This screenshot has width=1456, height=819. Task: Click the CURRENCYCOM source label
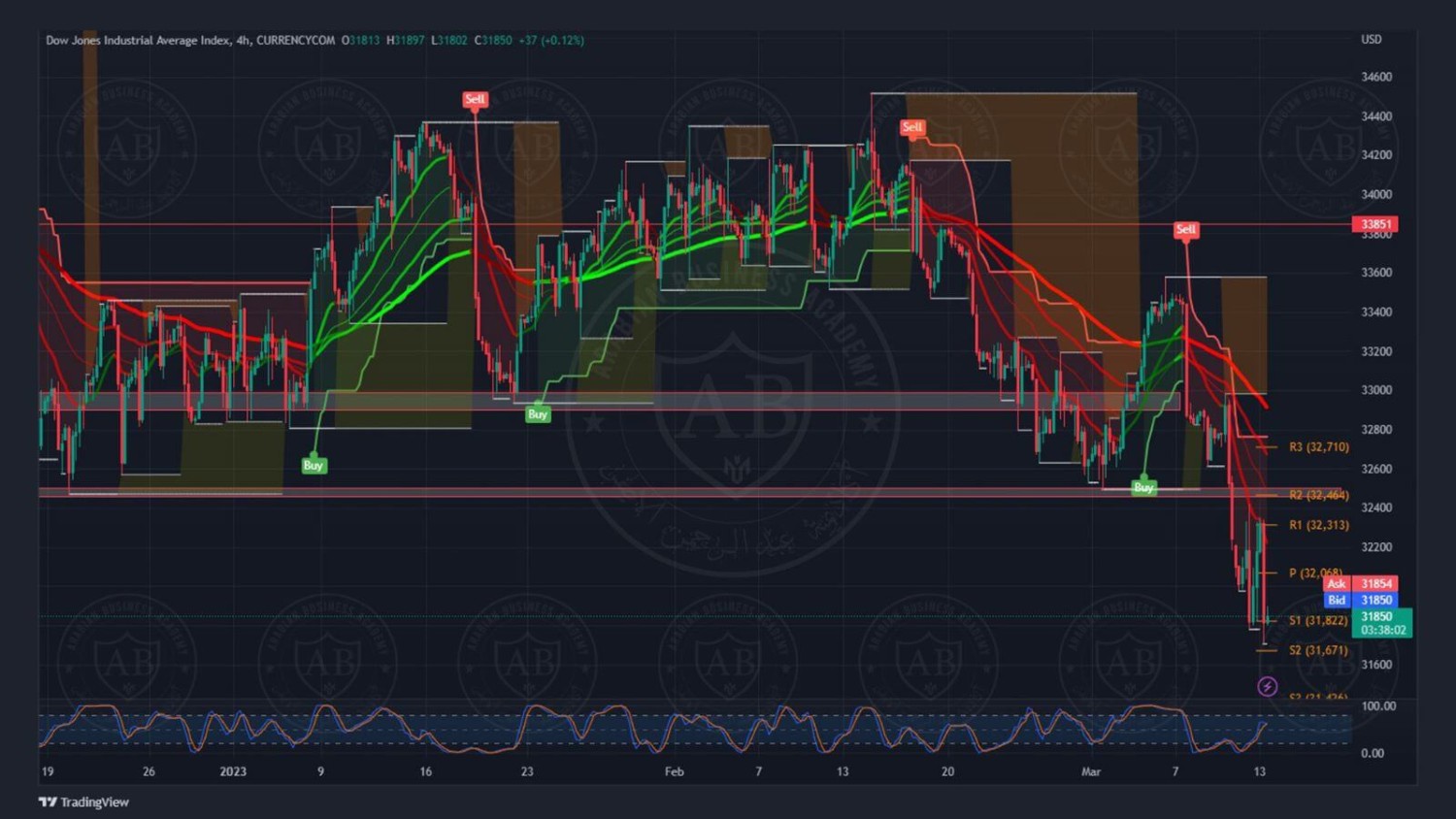tap(295, 40)
